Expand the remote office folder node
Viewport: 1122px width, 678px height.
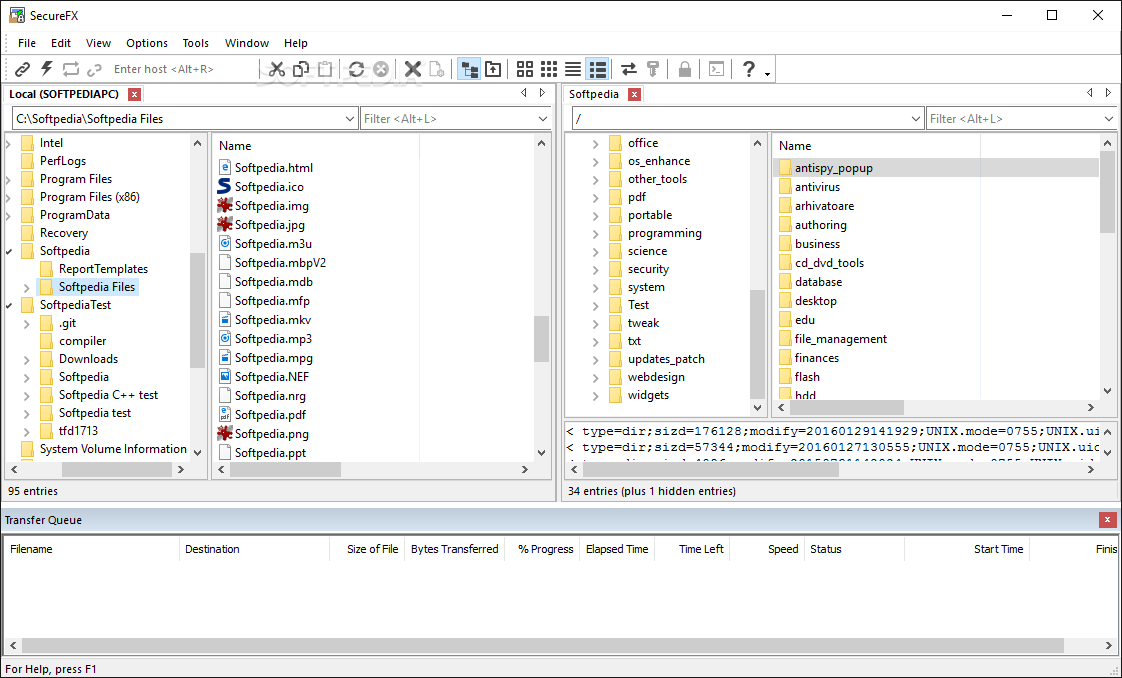(x=595, y=144)
